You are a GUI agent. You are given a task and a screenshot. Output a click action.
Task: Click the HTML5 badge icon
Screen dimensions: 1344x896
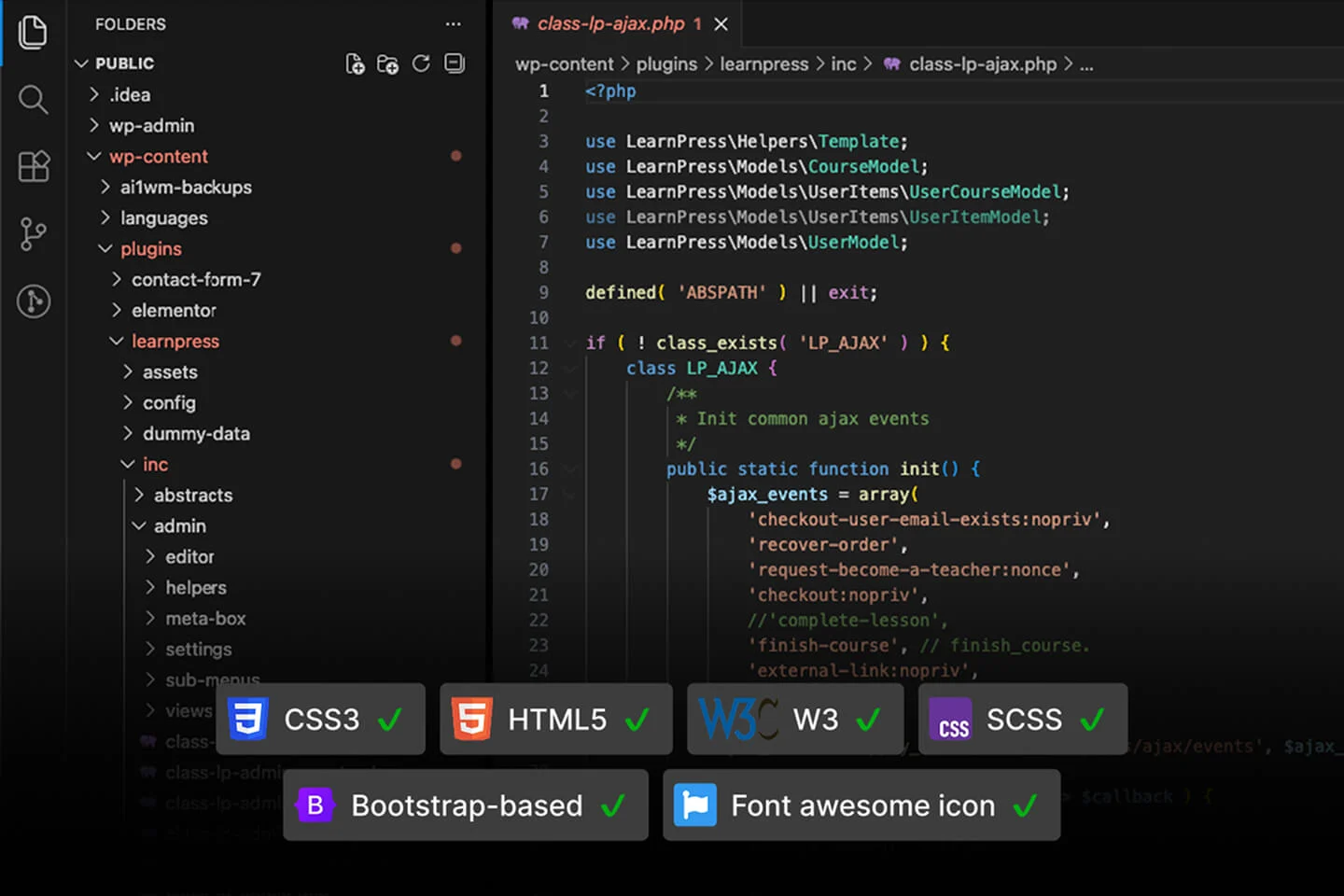tap(473, 719)
